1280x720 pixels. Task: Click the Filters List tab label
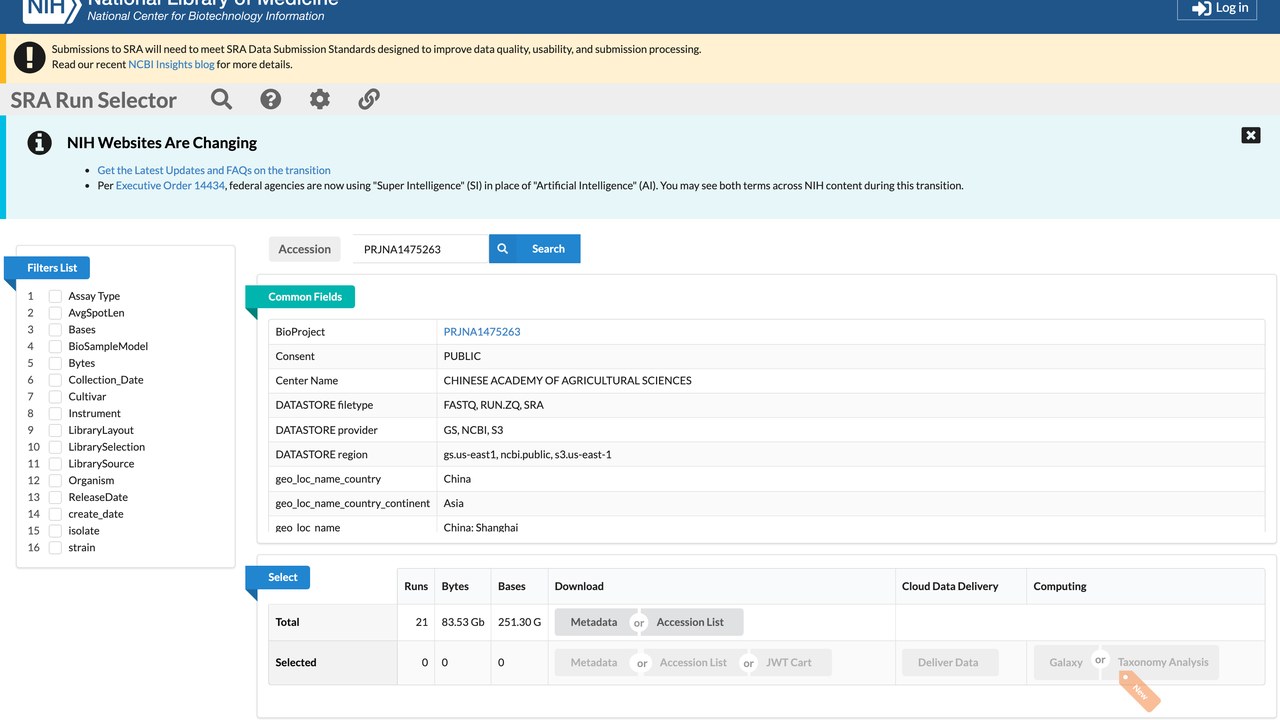pos(52,268)
